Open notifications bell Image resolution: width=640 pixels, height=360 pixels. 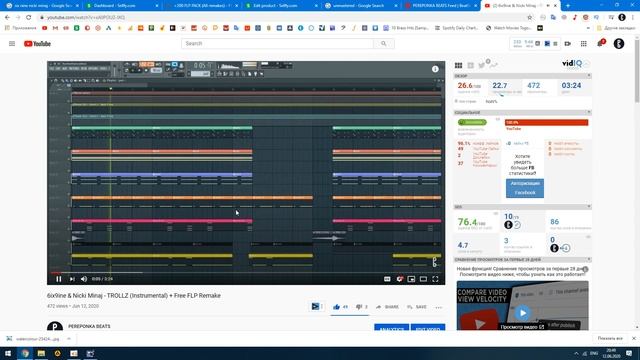[x=600, y=44]
